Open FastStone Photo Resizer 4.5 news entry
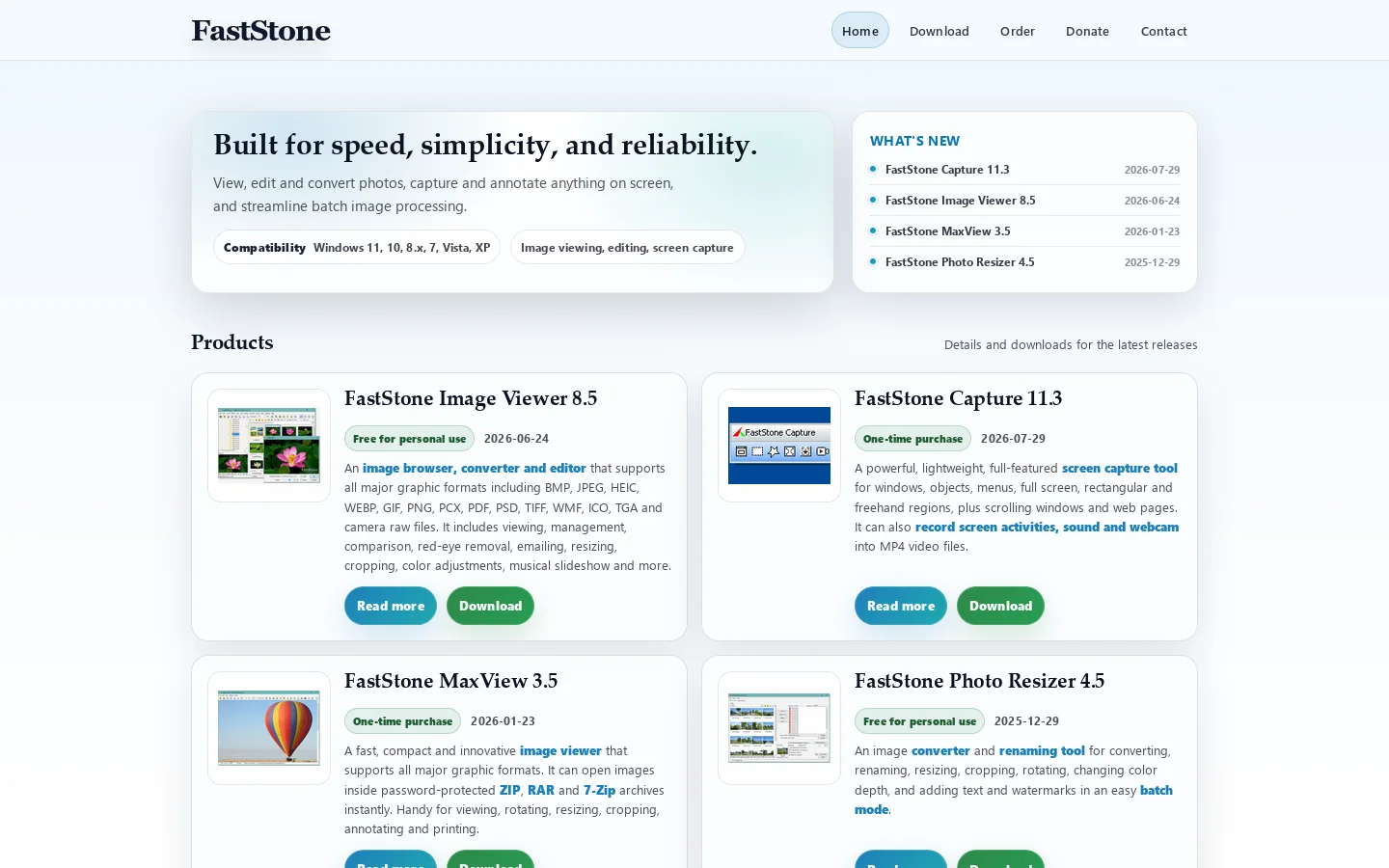This screenshot has width=1389, height=868. click(960, 262)
